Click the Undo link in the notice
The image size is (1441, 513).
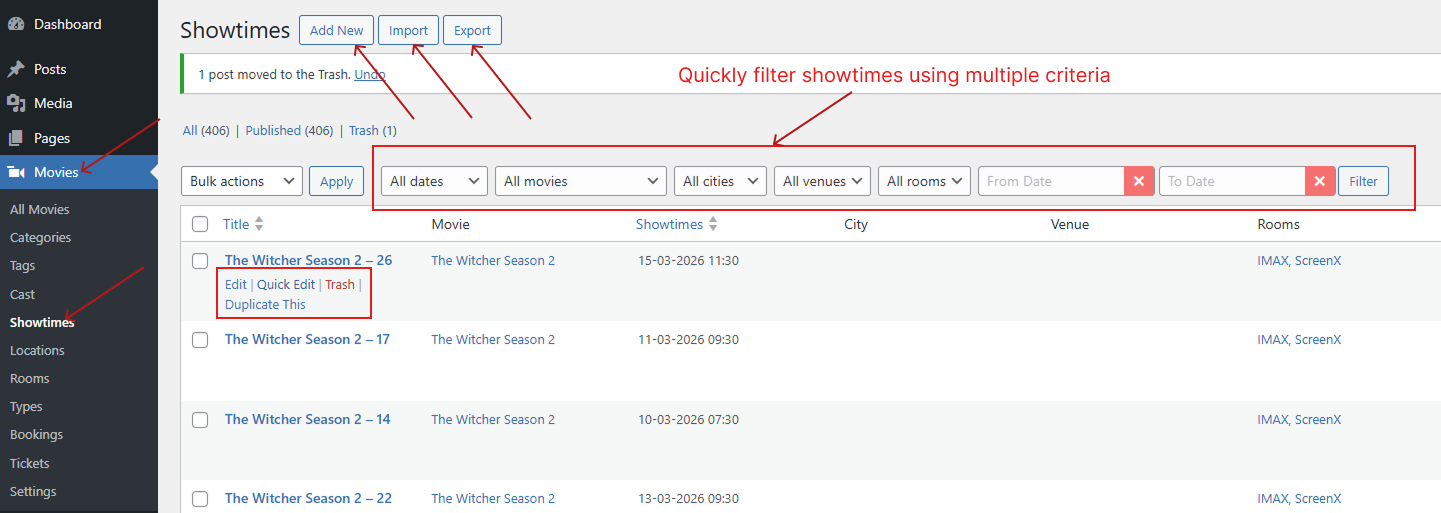pyautogui.click(x=370, y=74)
